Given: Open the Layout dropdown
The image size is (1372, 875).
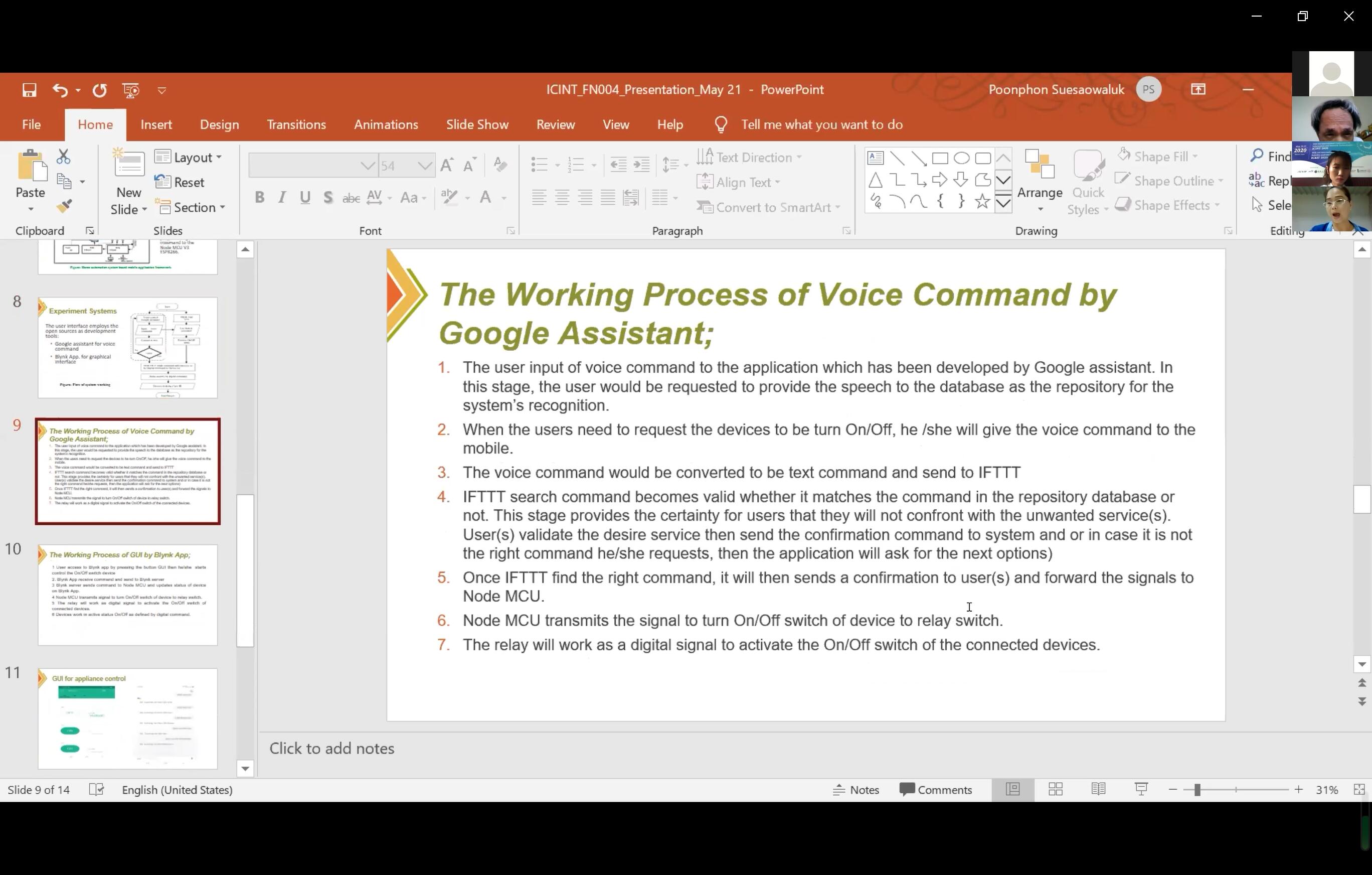Looking at the screenshot, I should tap(189, 158).
